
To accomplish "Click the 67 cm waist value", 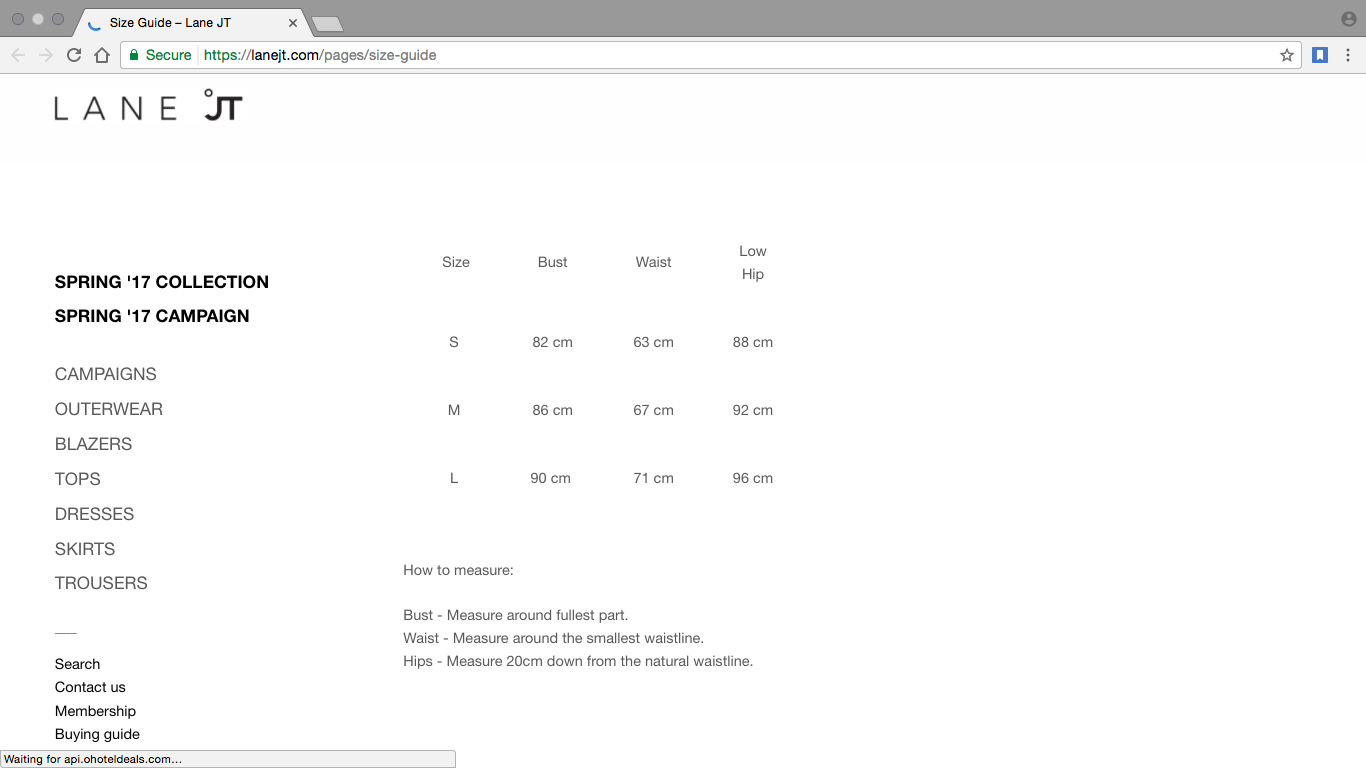I will pyautogui.click(x=654, y=410).
